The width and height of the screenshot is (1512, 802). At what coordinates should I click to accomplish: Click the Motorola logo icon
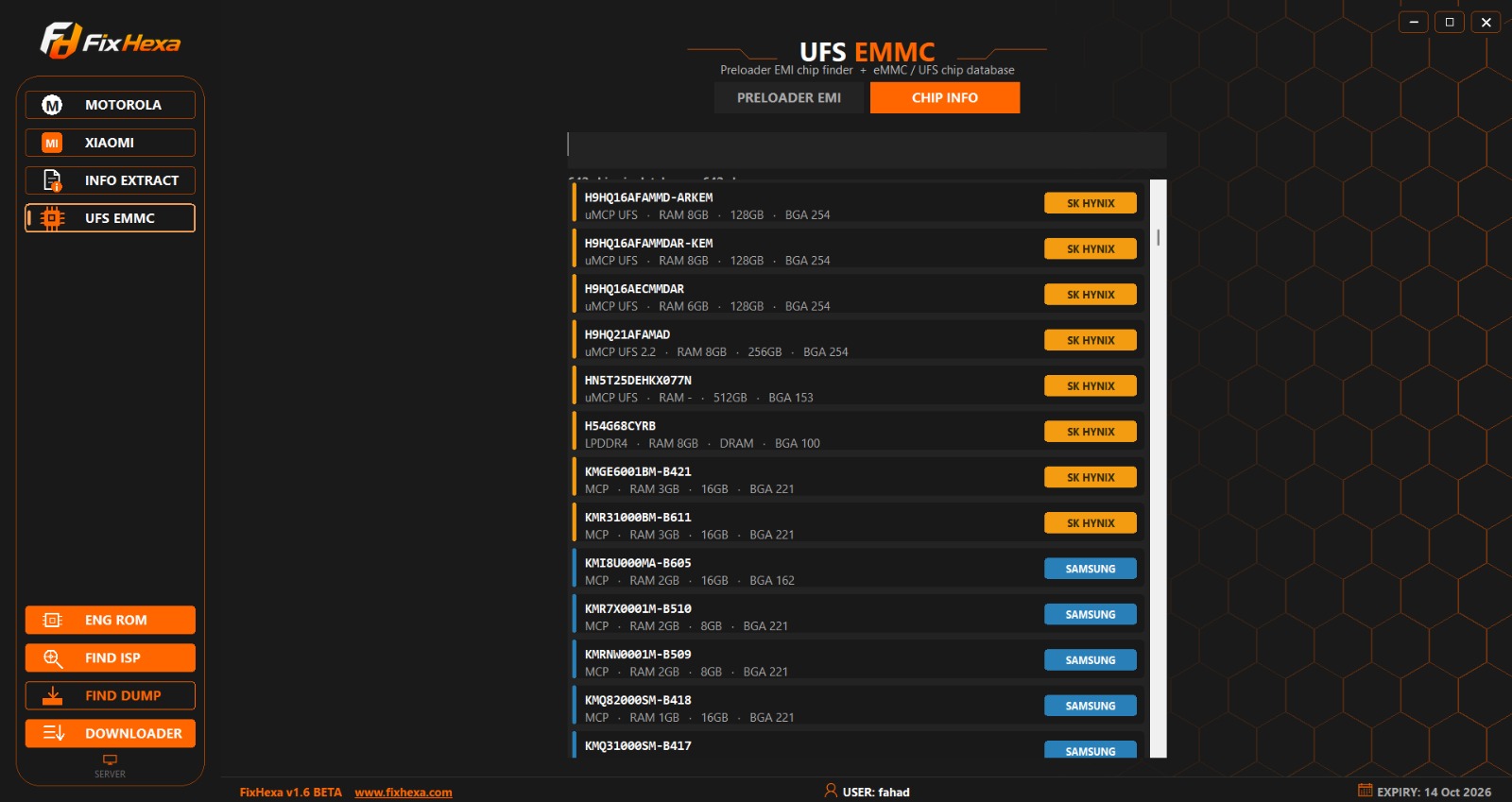[52, 105]
